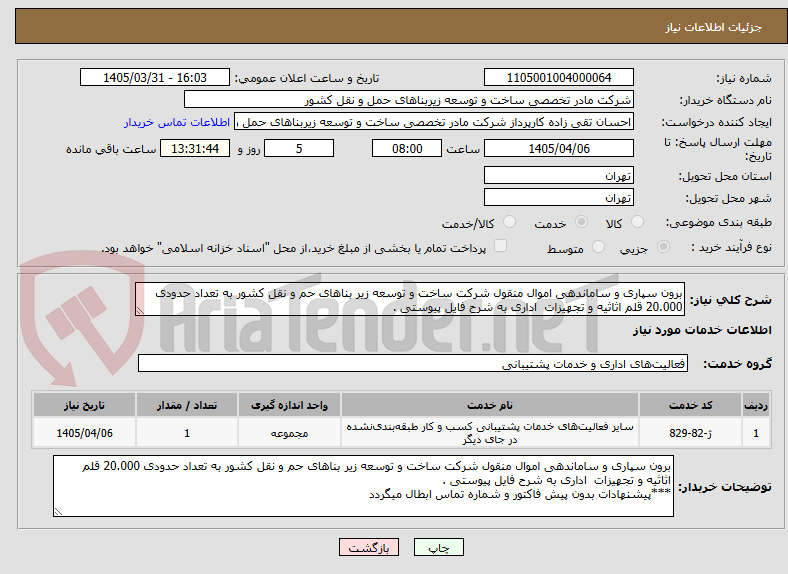Click the label نوع فرآیند خرید
Image resolution: width=788 pixels, height=574 pixels.
(x=731, y=247)
